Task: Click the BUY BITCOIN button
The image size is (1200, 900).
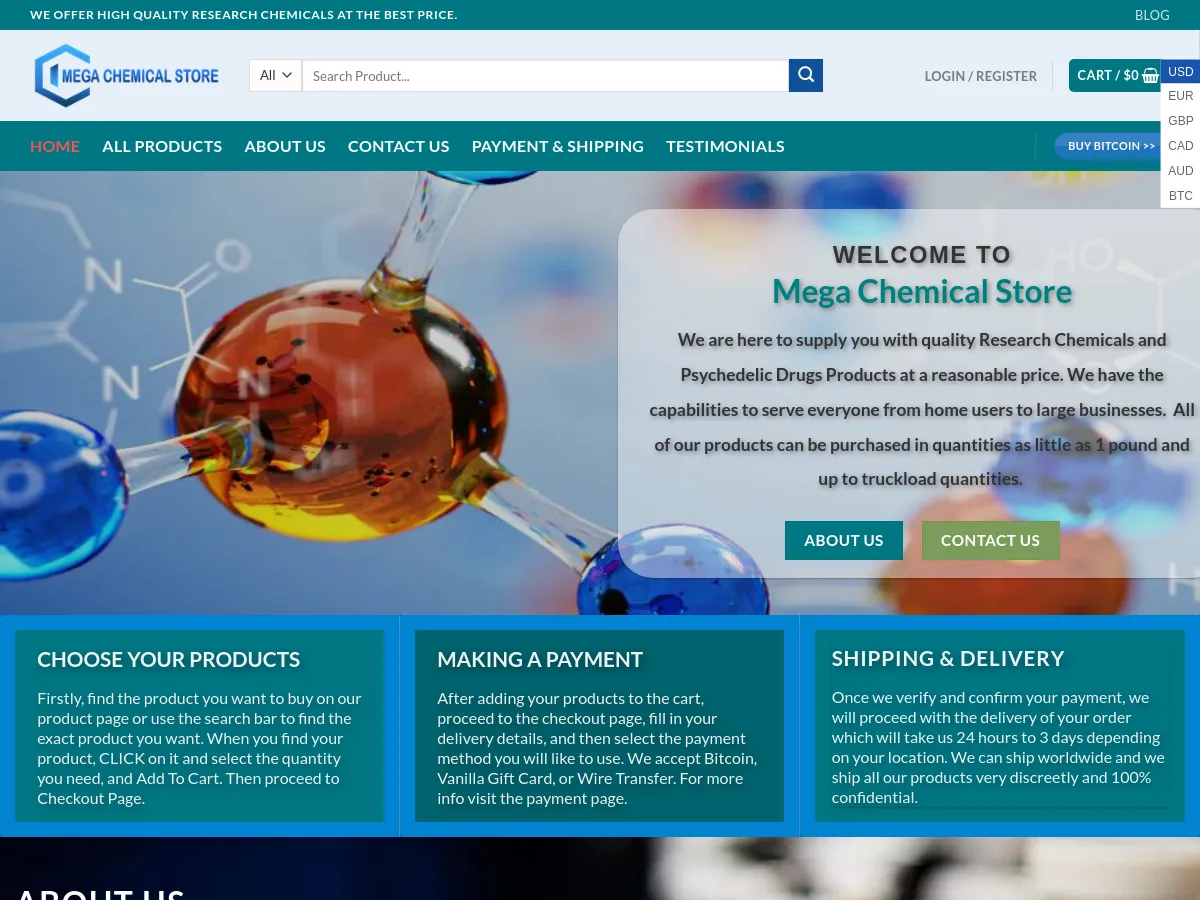Action: [x=1112, y=146]
